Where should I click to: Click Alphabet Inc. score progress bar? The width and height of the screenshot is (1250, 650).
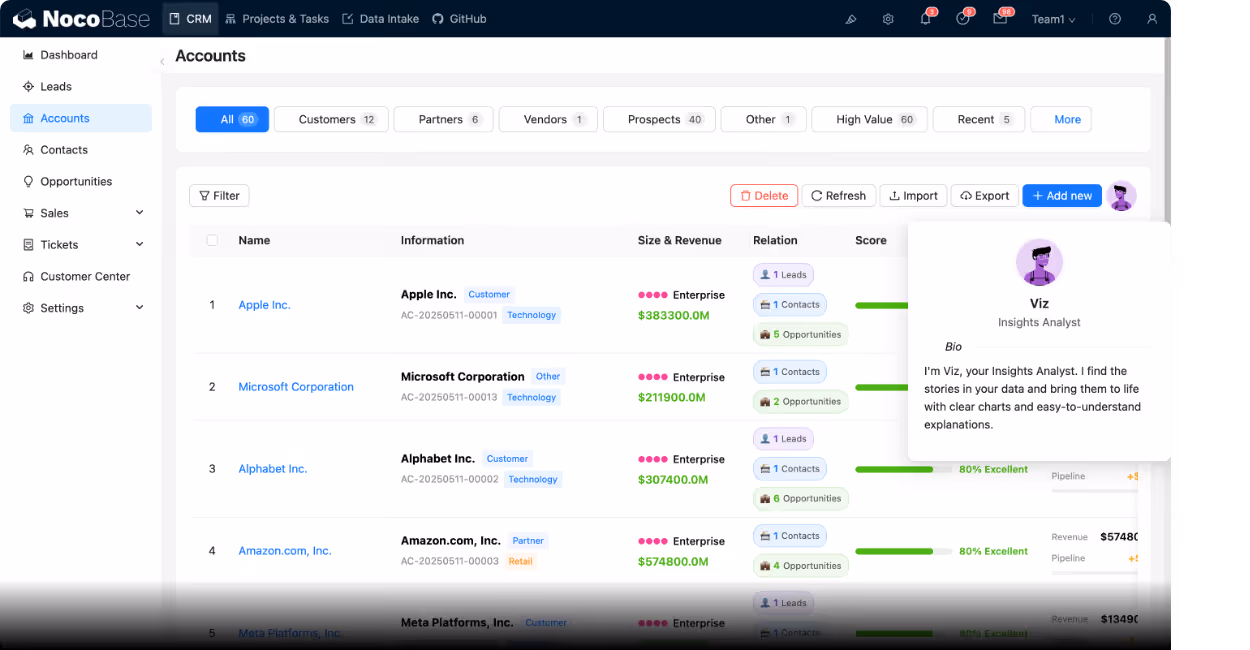(903, 469)
